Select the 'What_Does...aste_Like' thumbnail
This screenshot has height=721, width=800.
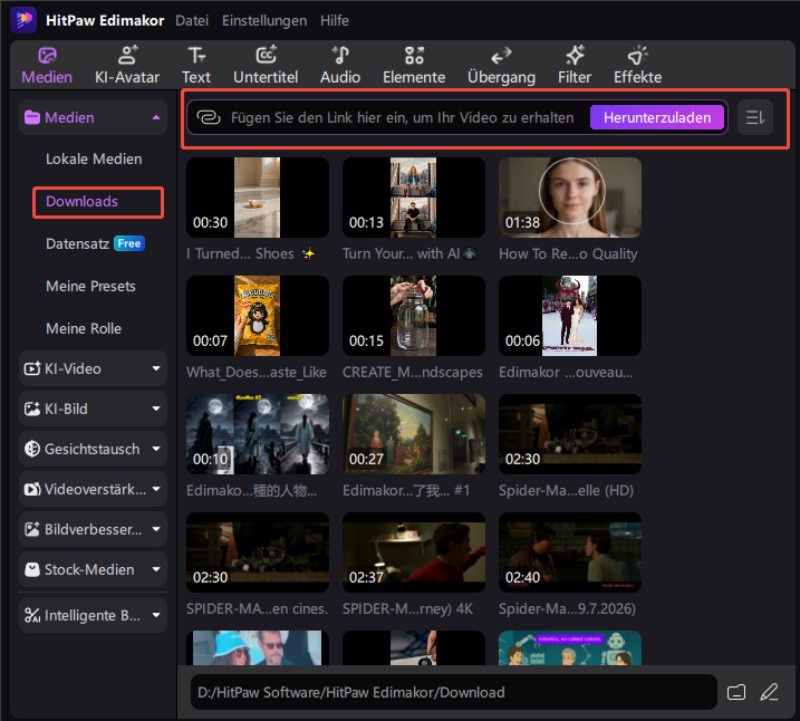click(257, 316)
